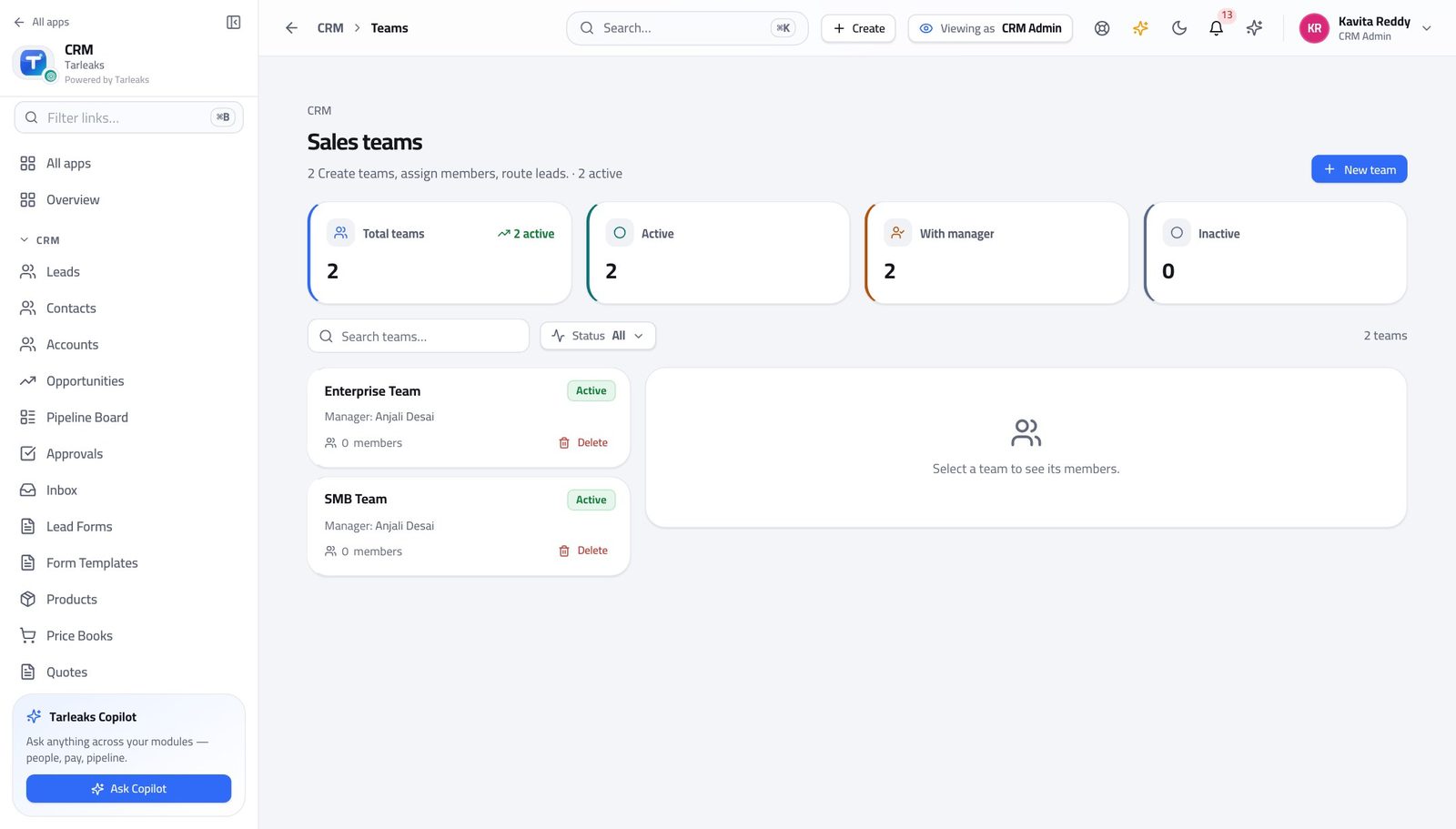Viewport: 1456px width, 829px height.
Task: Open the notifications bell
Action: pyautogui.click(x=1216, y=28)
